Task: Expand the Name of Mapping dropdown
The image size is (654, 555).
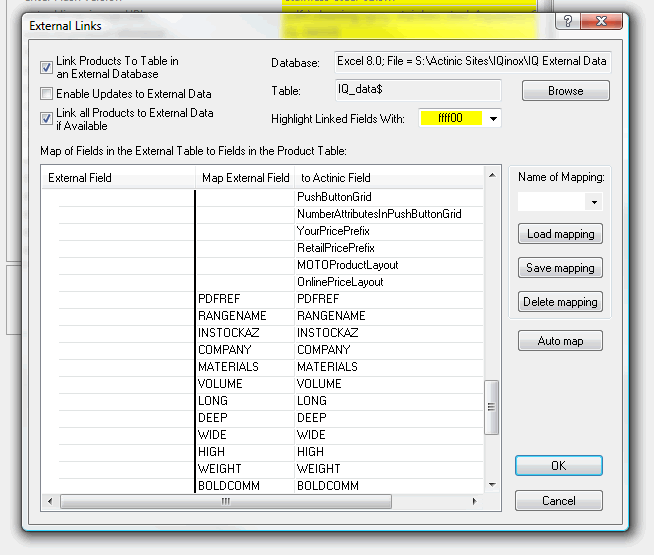Action: click(596, 202)
